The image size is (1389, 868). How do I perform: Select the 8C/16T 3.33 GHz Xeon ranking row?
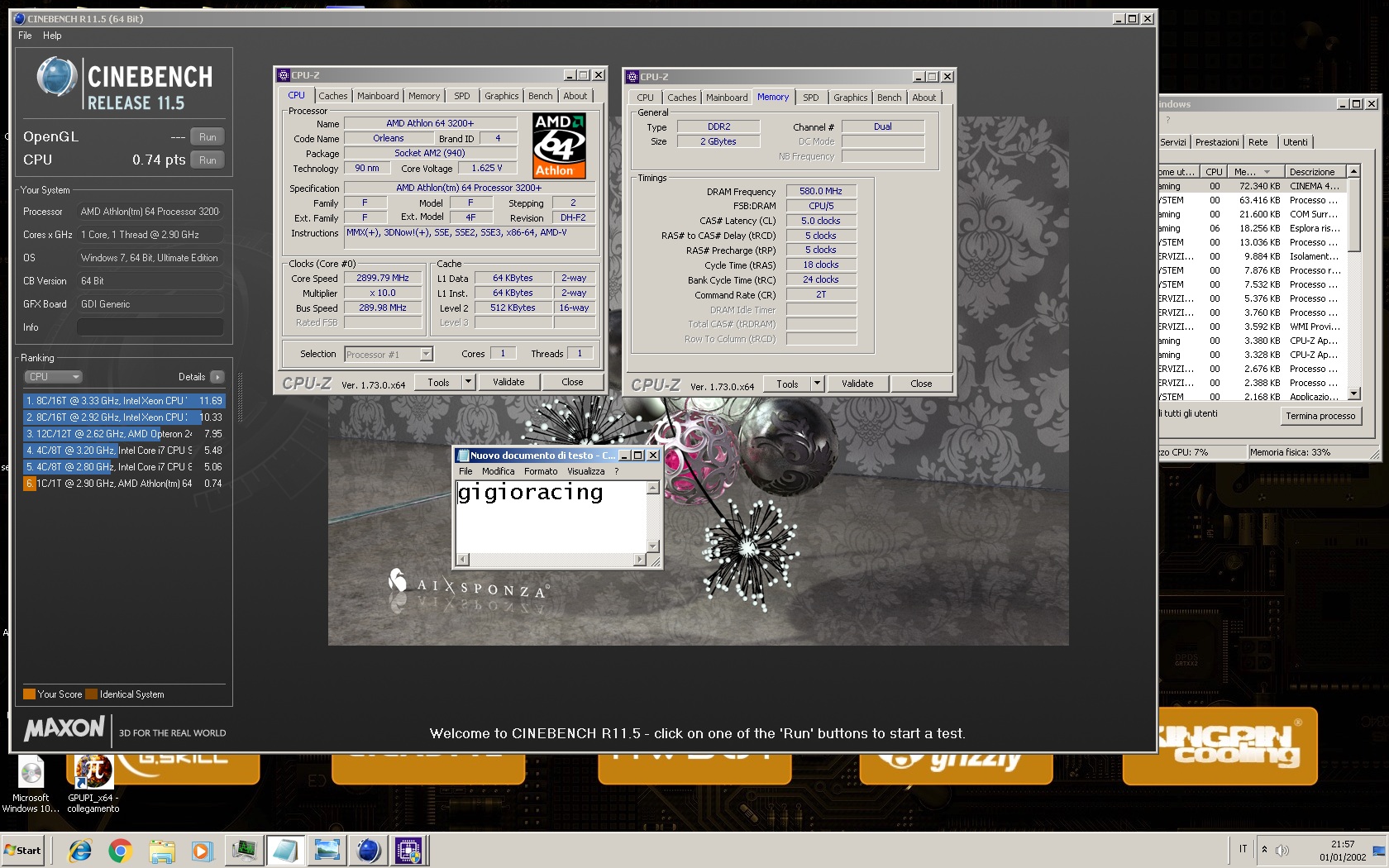click(124, 401)
